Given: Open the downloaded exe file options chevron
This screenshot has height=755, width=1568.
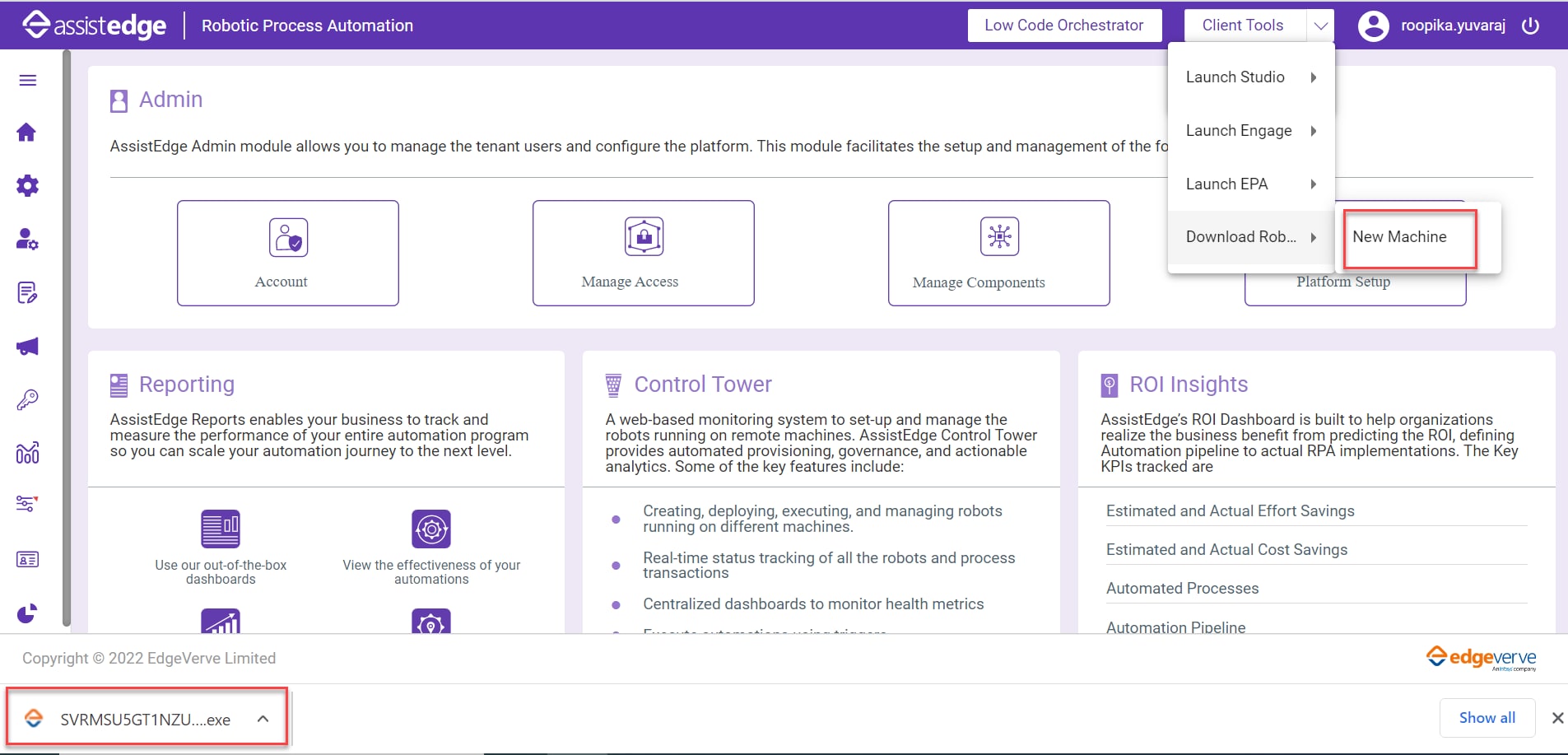Looking at the screenshot, I should pyautogui.click(x=263, y=719).
